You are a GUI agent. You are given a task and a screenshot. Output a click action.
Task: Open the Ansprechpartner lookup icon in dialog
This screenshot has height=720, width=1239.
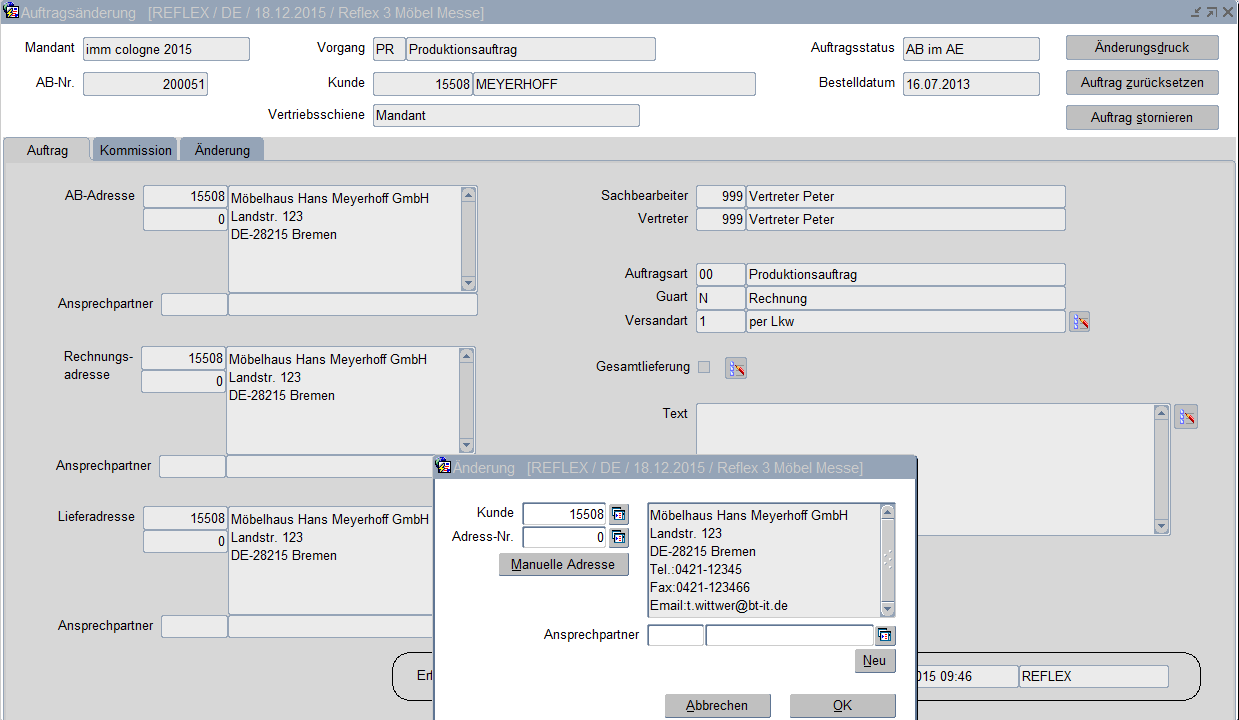tap(885, 635)
